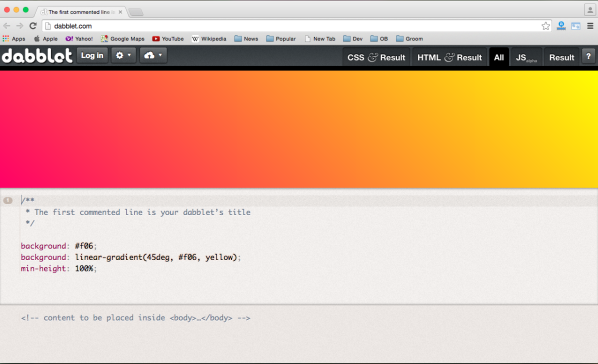Select the browser tab titled The first commented line
This screenshot has width=598, height=364.
click(x=79, y=12)
